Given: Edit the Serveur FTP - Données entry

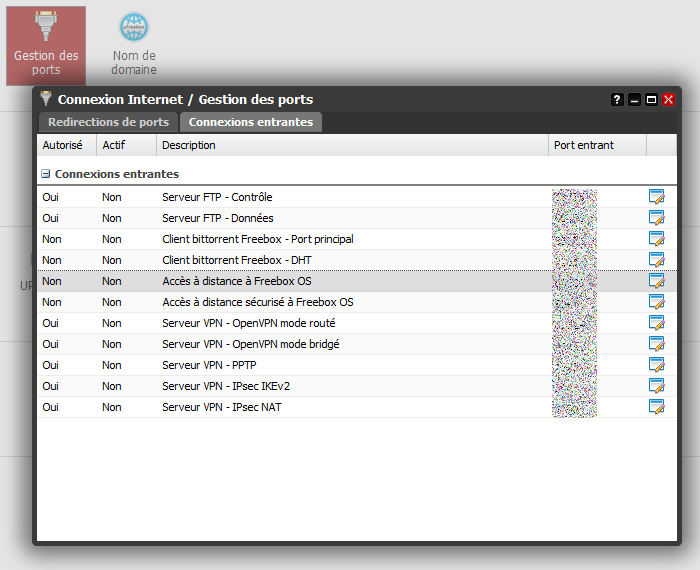Looking at the screenshot, I should click(657, 218).
